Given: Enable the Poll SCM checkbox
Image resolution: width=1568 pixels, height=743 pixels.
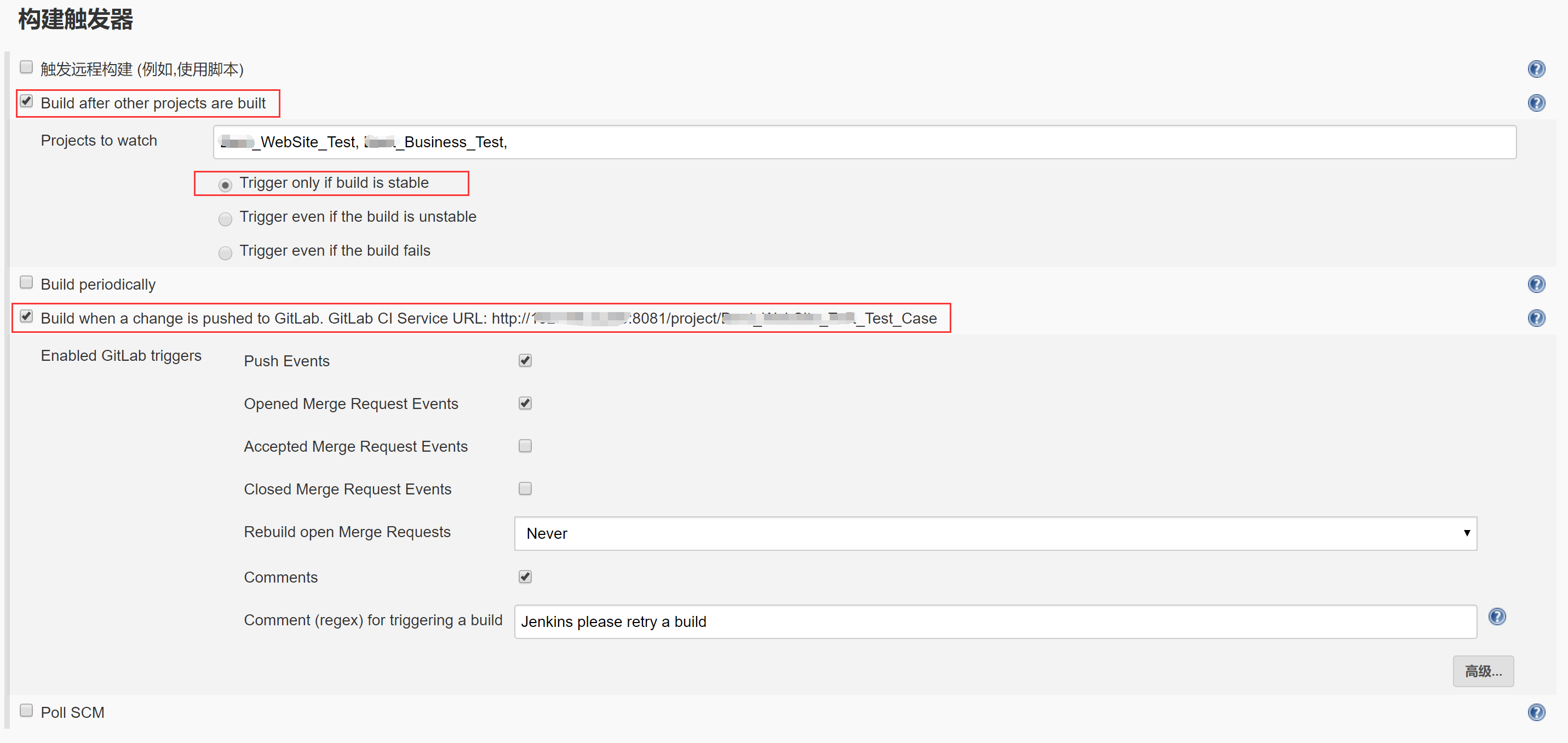Looking at the screenshot, I should (x=26, y=710).
